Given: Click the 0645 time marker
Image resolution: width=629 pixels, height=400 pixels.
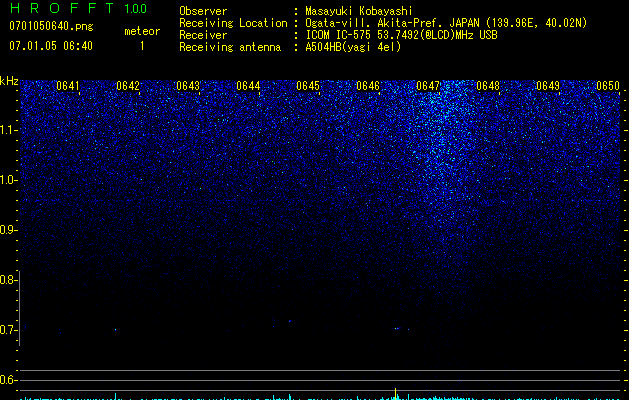Looking at the screenshot, I should pos(308,86).
